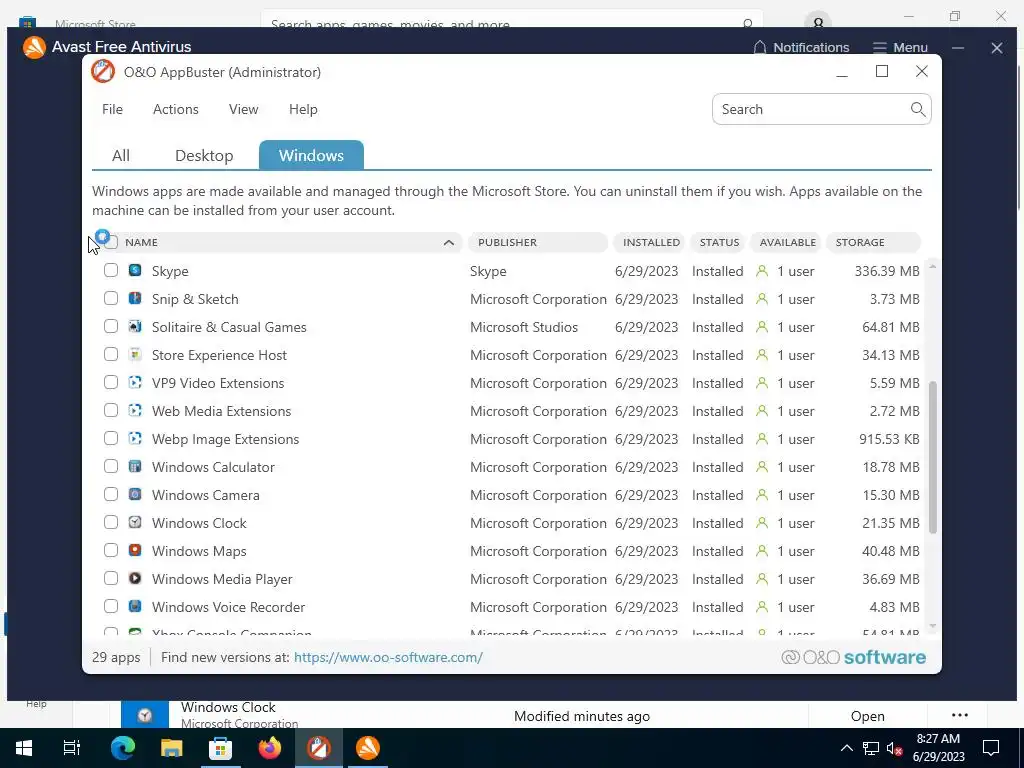This screenshot has height=768, width=1024.
Task: Toggle the select-all checkbox in NAME header
Action: point(111,242)
